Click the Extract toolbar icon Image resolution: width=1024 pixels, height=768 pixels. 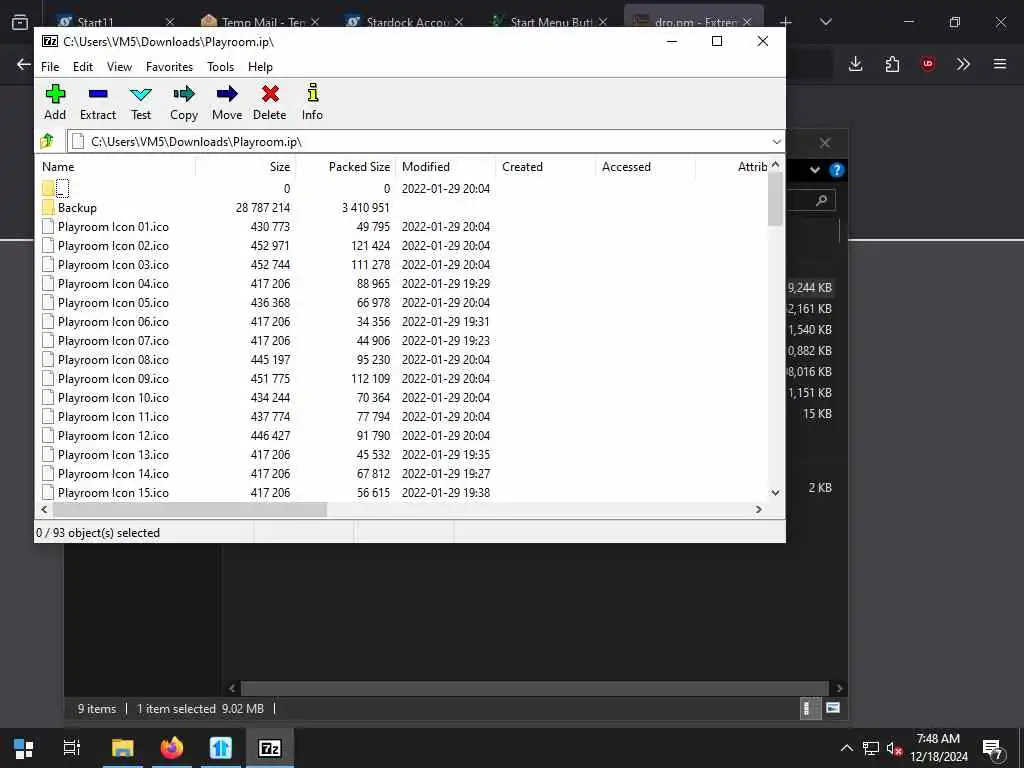point(98,94)
